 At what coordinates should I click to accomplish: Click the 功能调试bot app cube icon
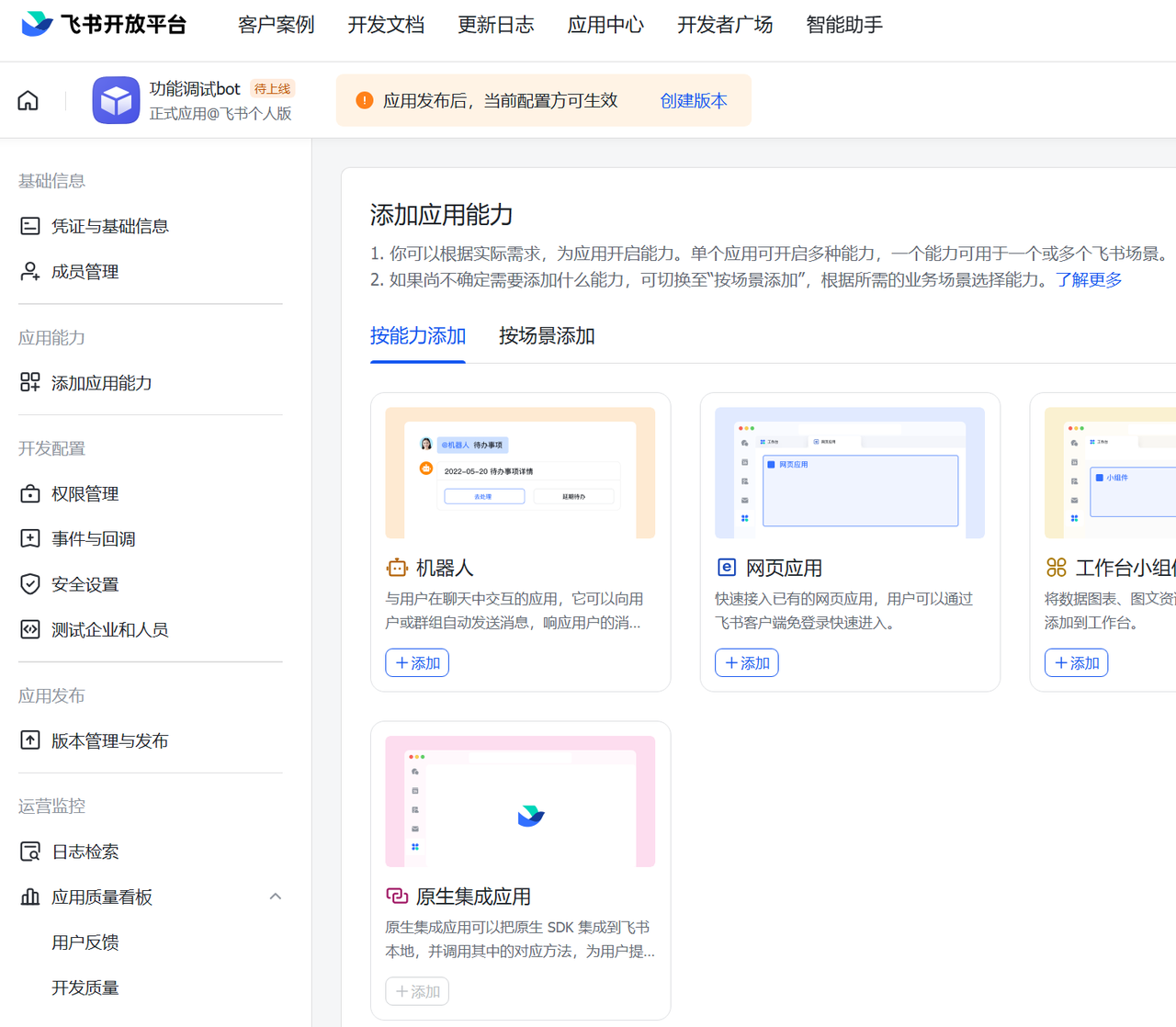pos(116,100)
